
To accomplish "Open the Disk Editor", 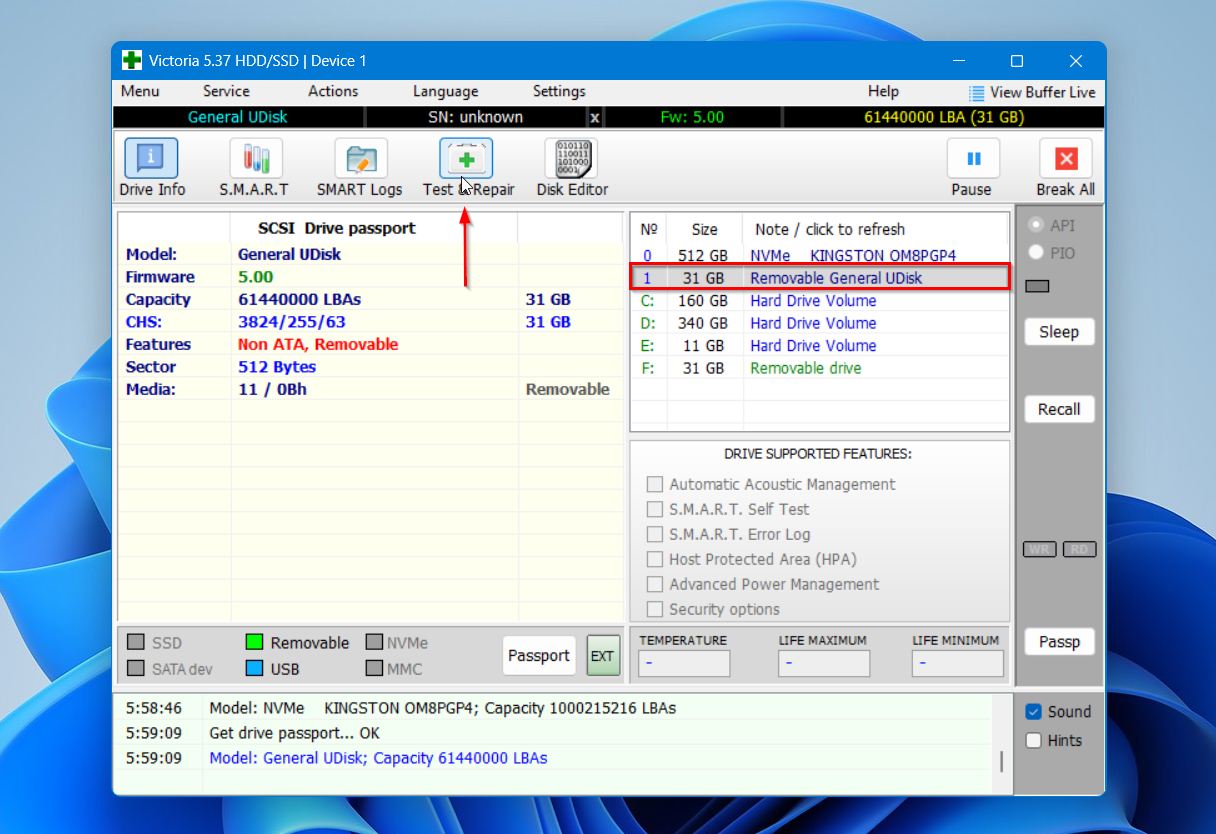I will click(x=571, y=168).
